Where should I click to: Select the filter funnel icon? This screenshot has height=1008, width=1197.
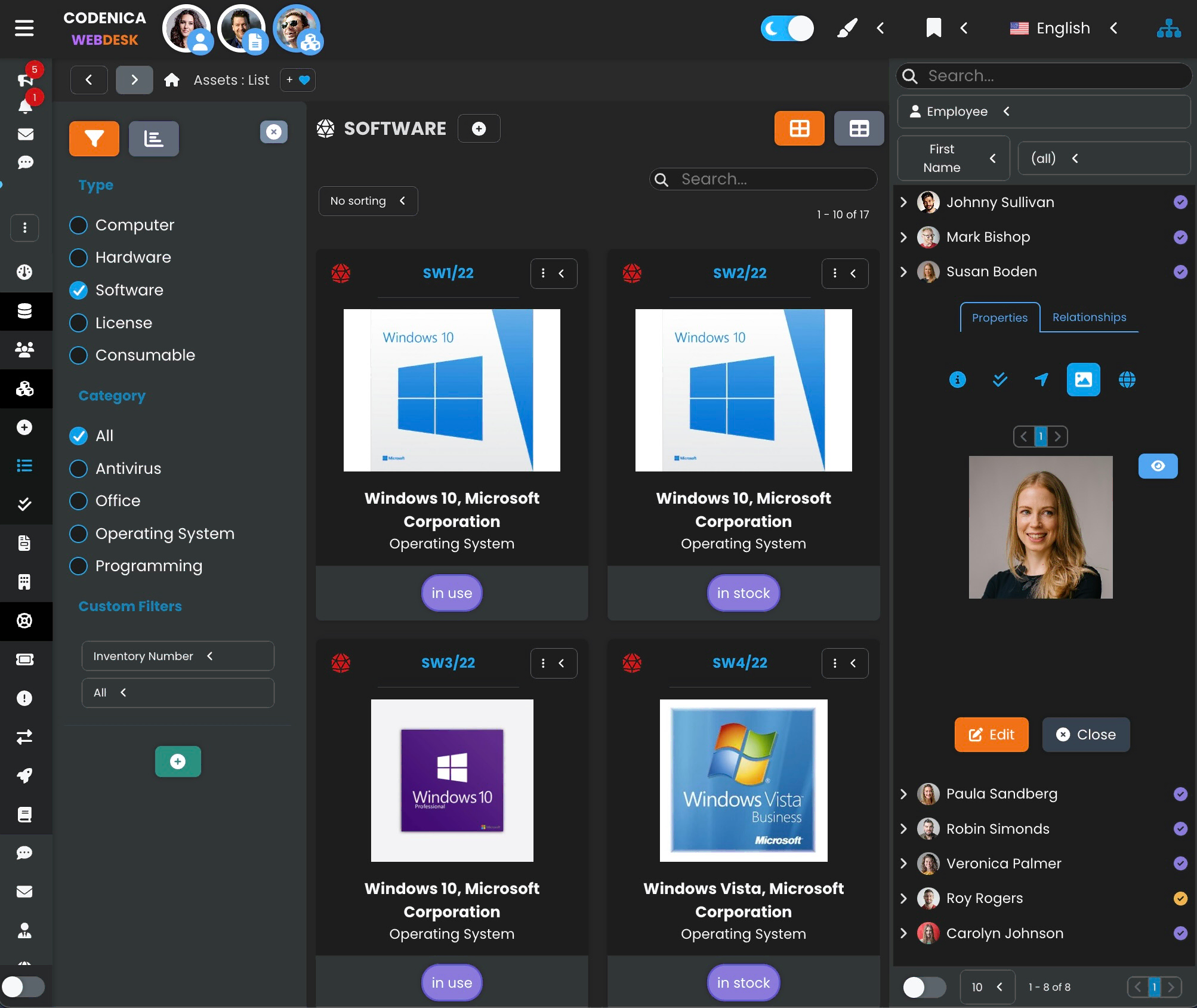(93, 138)
